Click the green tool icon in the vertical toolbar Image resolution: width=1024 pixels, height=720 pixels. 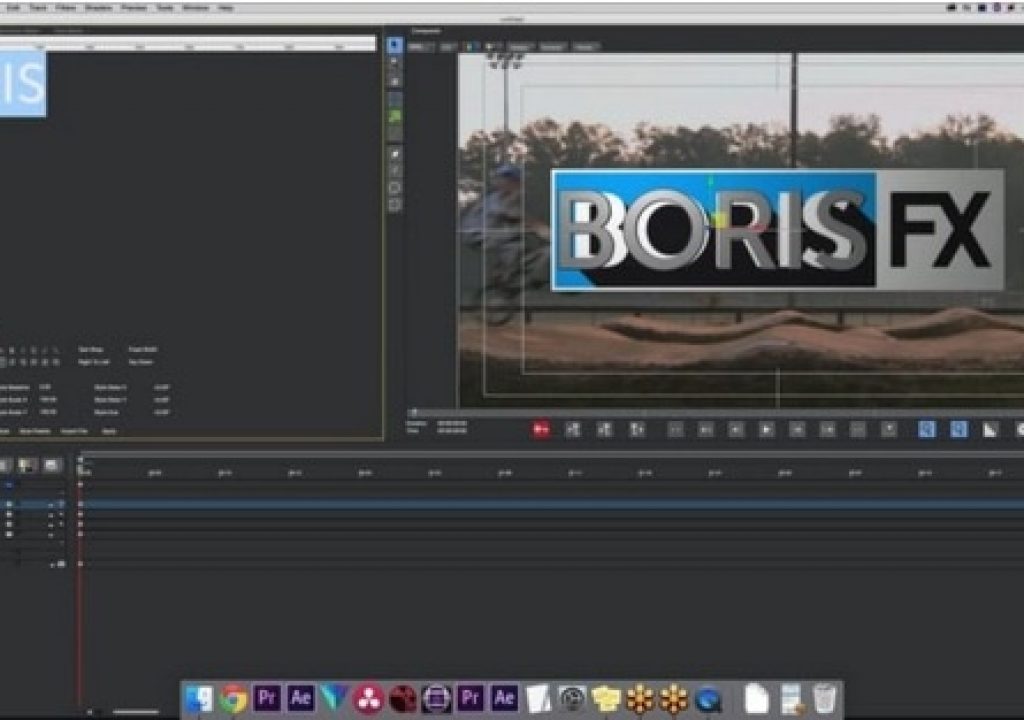[x=394, y=117]
